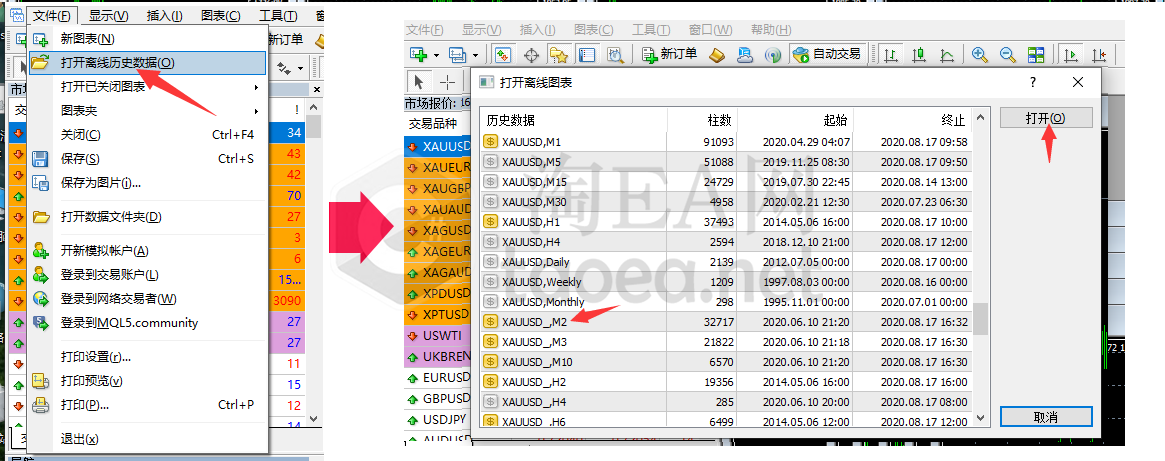Open MetaEditor yellow book icon
Image resolution: width=1165 pixels, height=461 pixels.
click(717, 54)
